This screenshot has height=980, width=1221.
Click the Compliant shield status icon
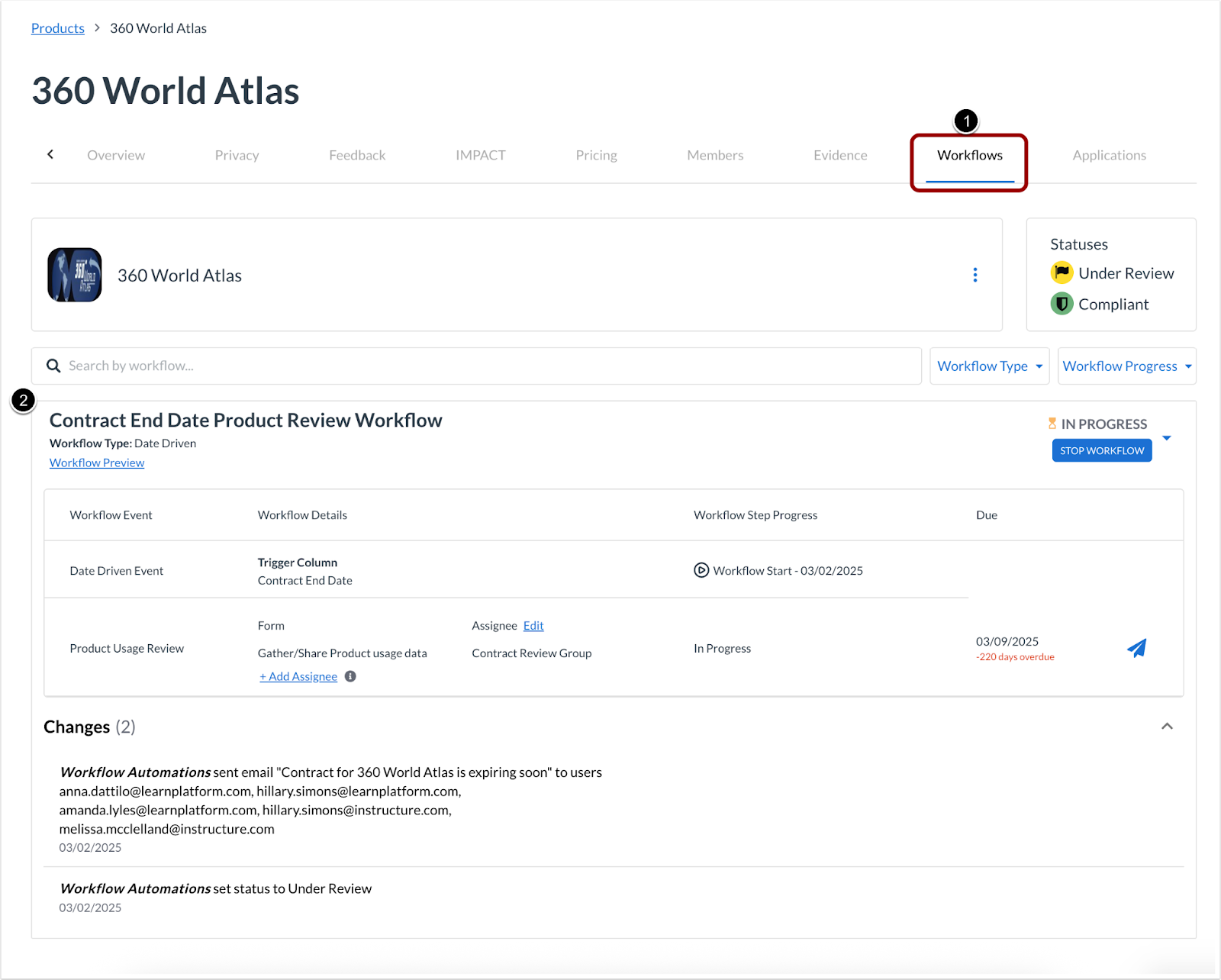[1062, 303]
